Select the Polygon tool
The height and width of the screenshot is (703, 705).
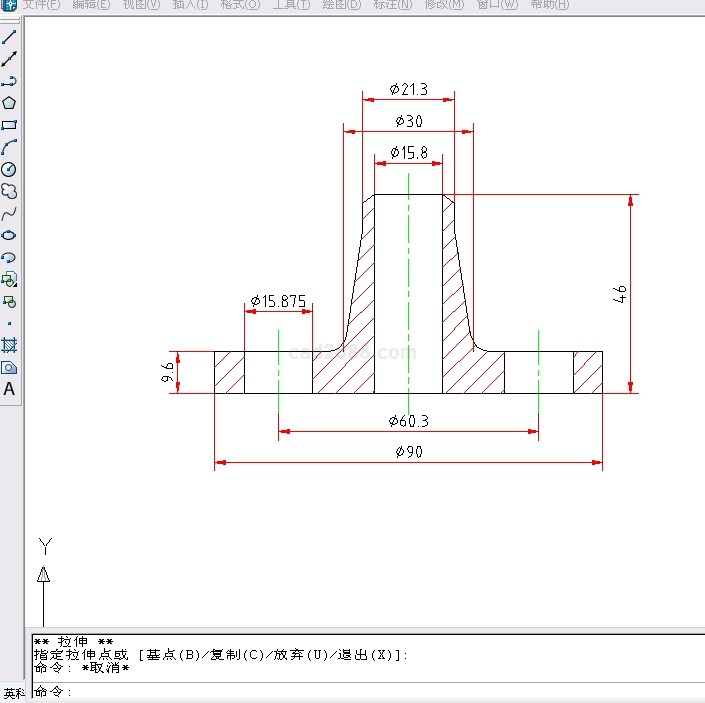point(9,103)
